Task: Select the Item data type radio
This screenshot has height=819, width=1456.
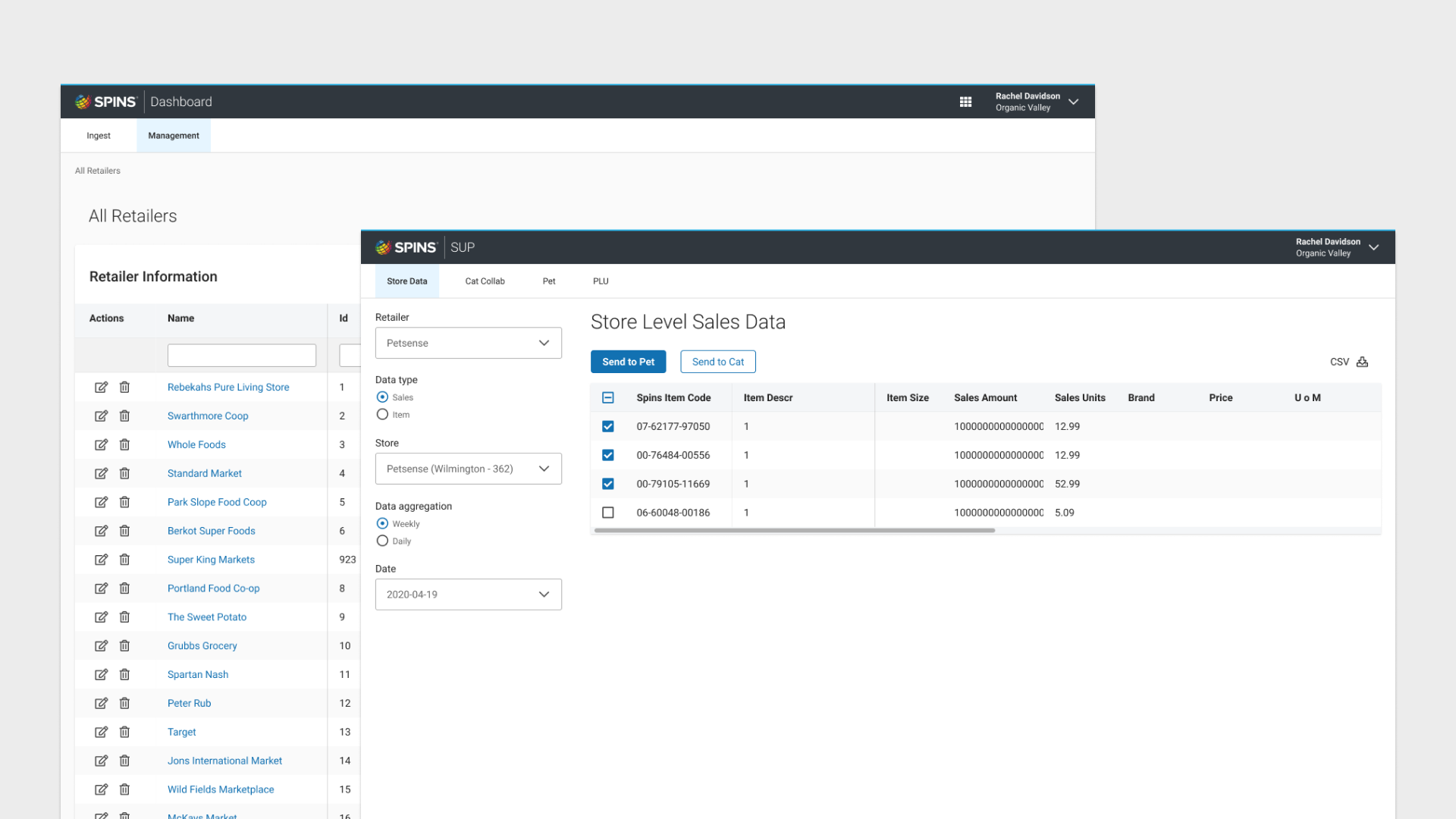Action: pyautogui.click(x=382, y=415)
